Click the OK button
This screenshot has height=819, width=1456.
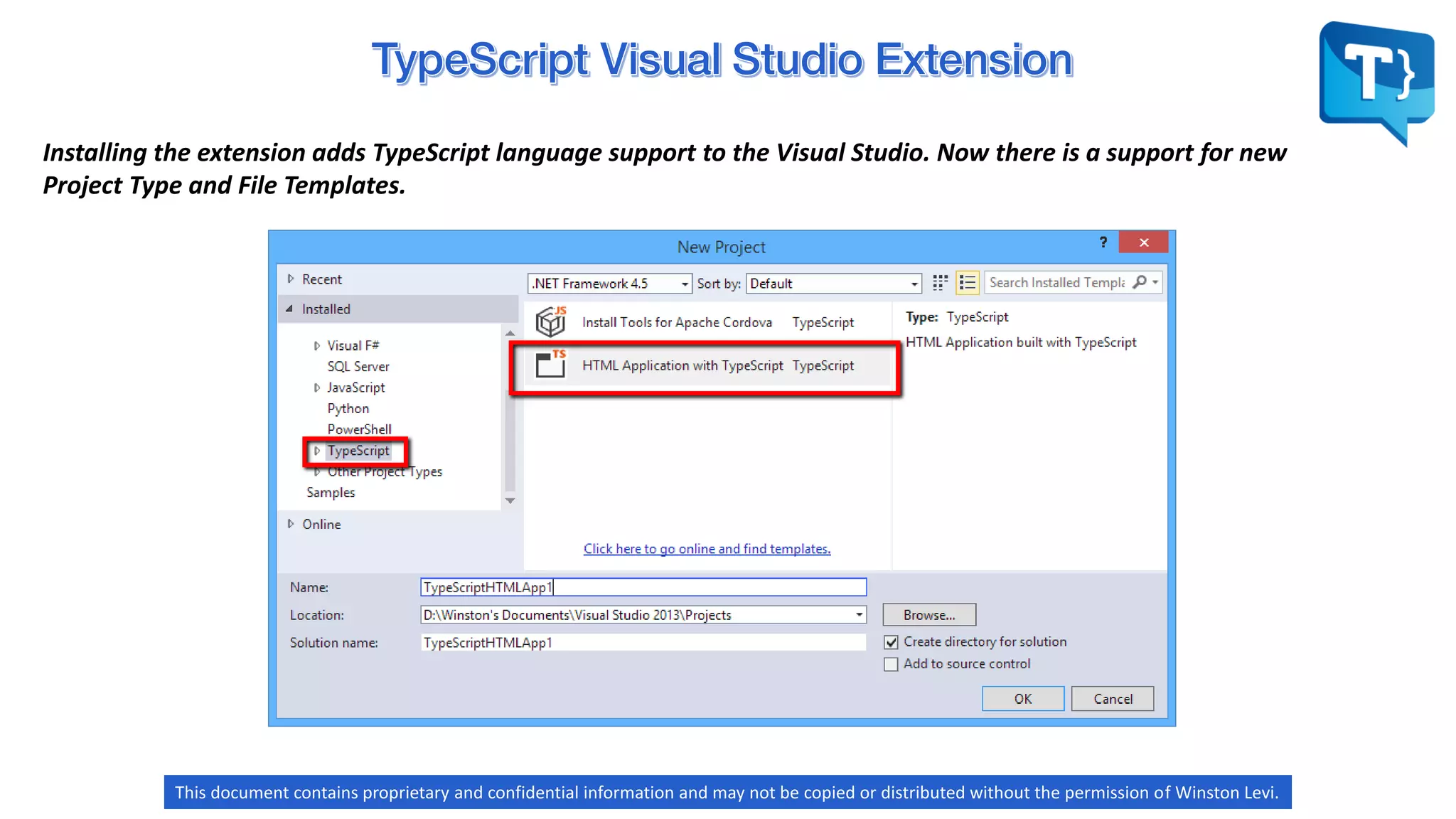1023,699
